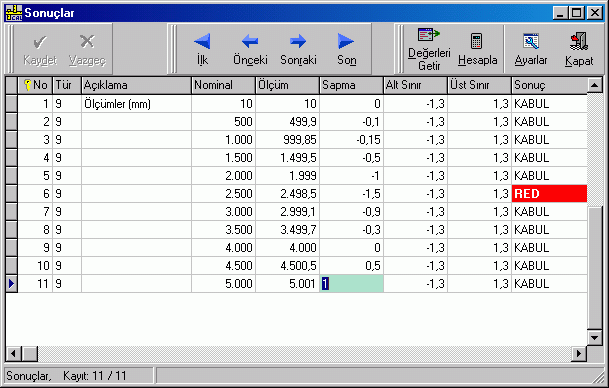Click horizontal scrollbar right arrow
Viewport: 609px width, 388px height.
(579, 353)
